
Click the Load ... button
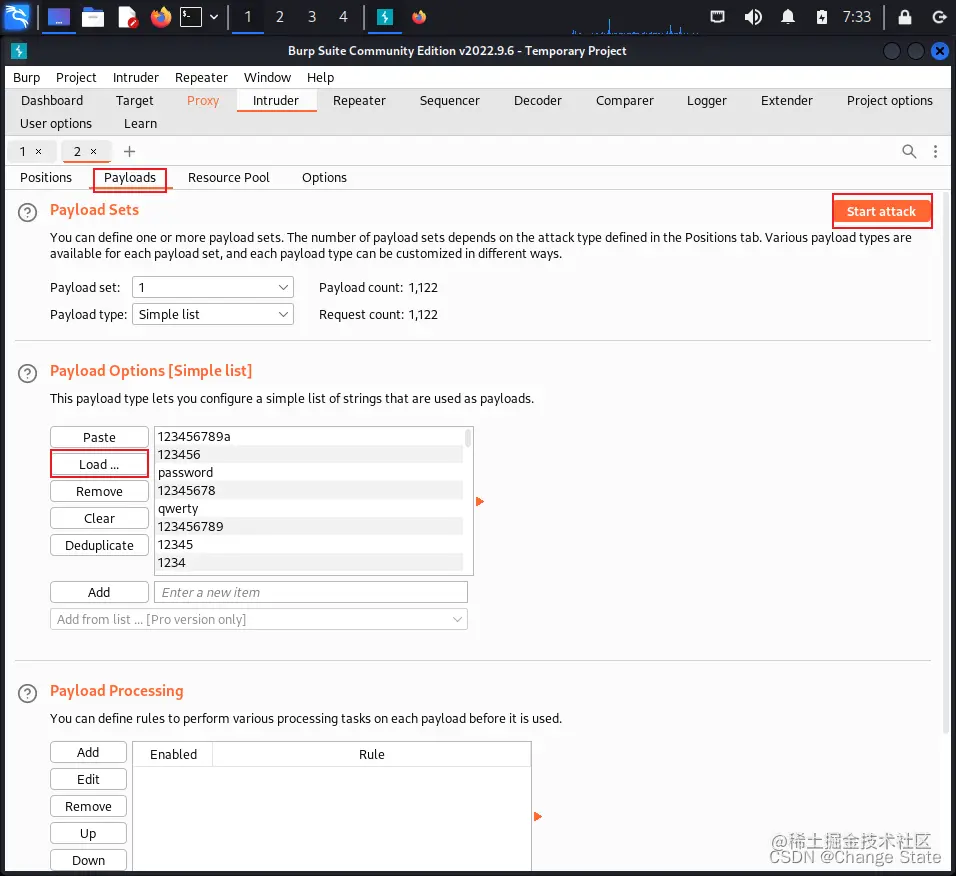tap(99, 465)
